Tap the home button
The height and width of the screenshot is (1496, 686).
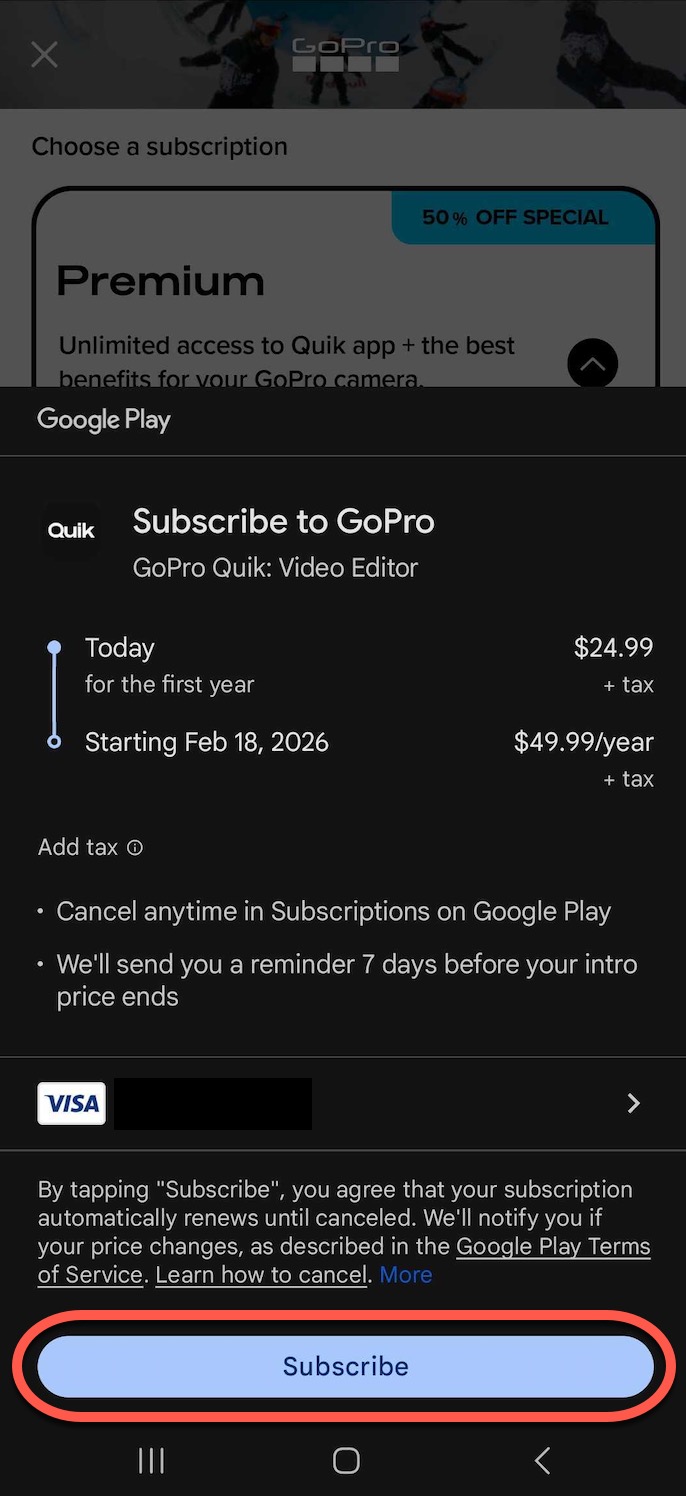point(345,1461)
